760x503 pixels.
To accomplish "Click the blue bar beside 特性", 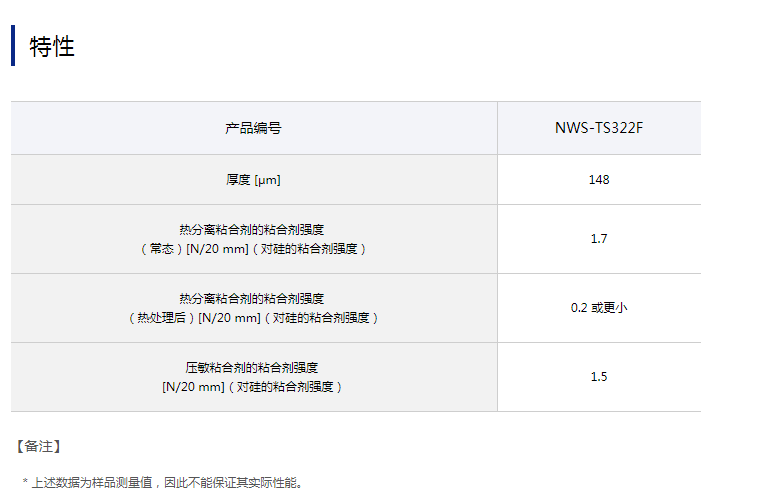I will pyautogui.click(x=13, y=46).
